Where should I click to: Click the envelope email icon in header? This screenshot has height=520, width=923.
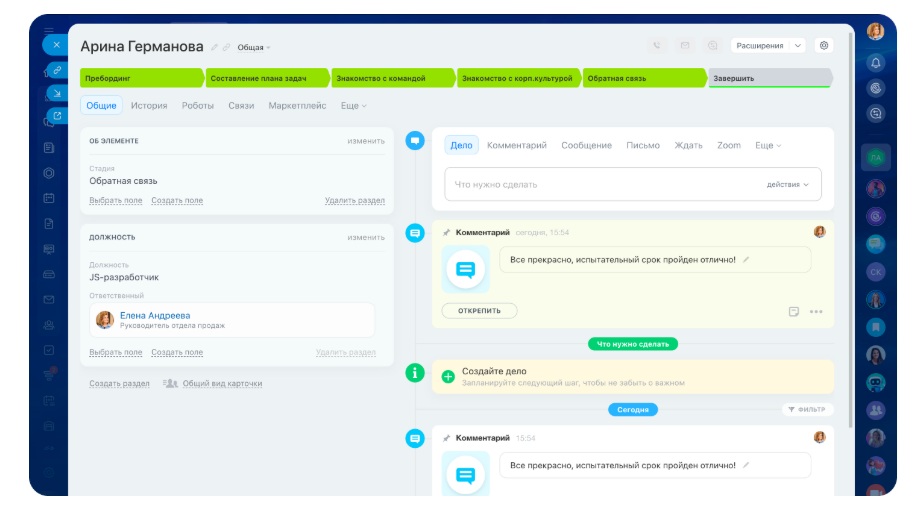(685, 45)
